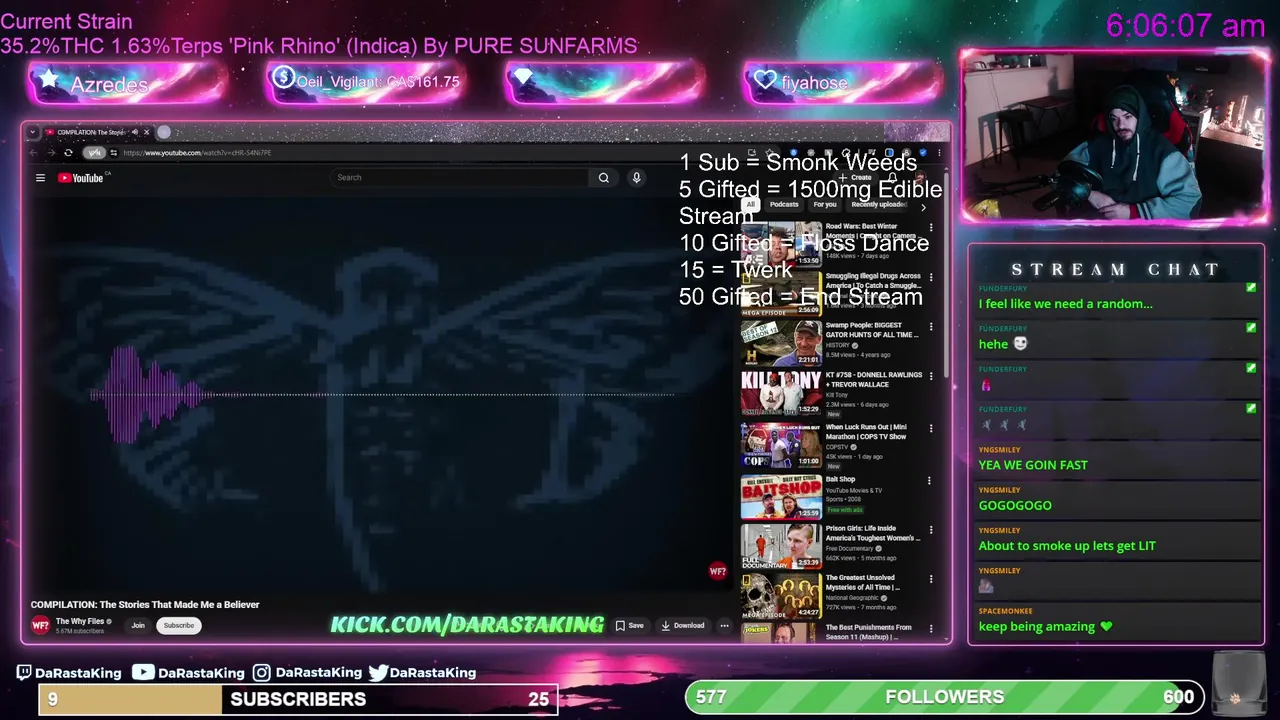Select the Recently uploaded filter chip

(x=878, y=205)
